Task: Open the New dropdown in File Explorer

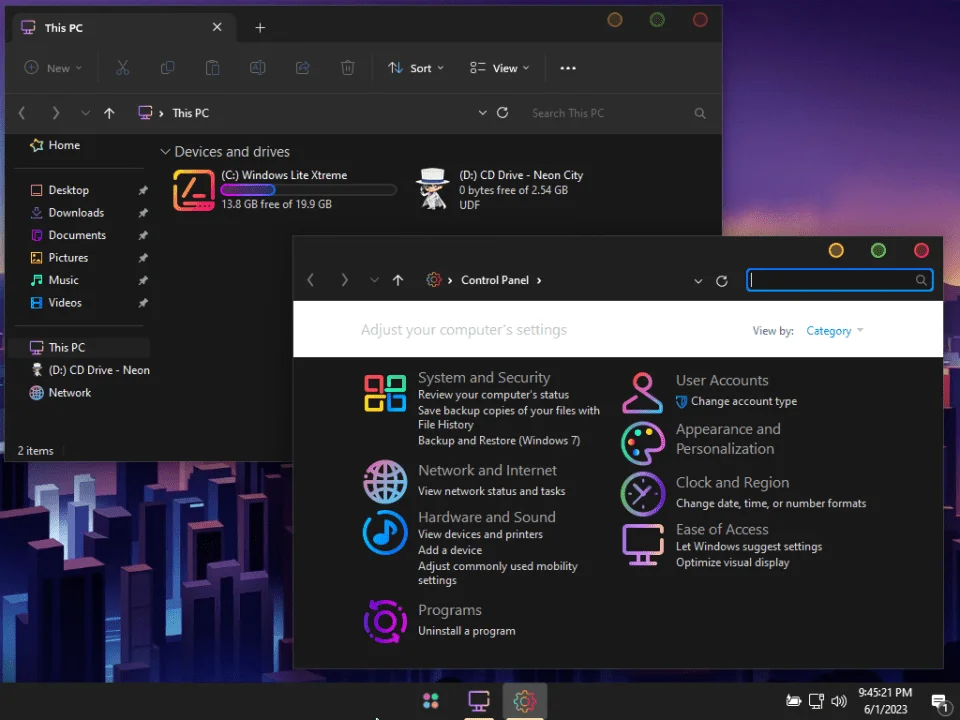Action: pos(53,68)
